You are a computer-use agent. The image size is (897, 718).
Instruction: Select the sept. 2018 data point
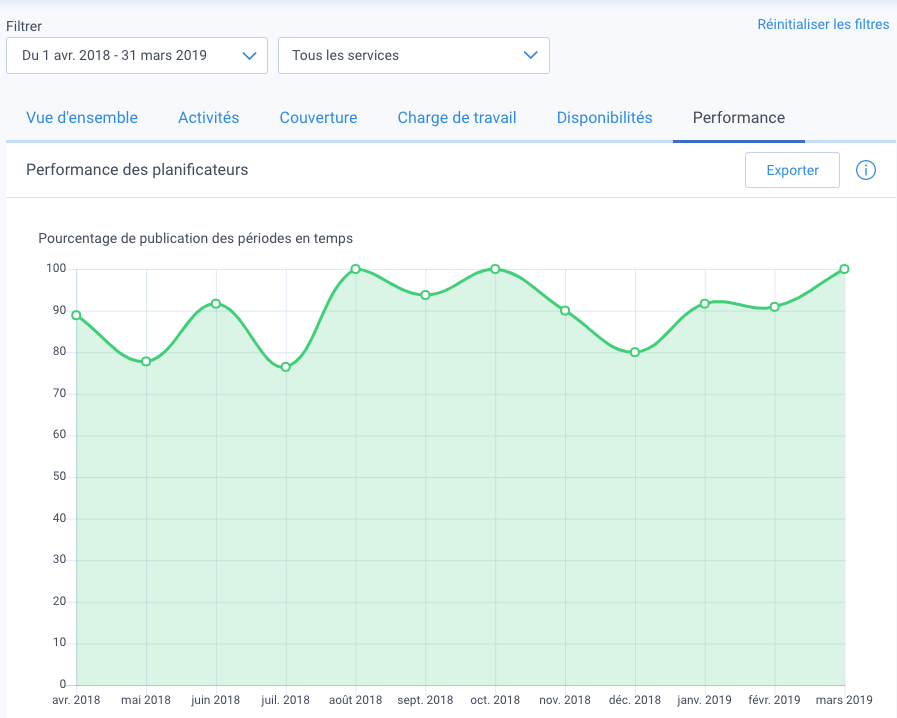pyautogui.click(x=425, y=295)
